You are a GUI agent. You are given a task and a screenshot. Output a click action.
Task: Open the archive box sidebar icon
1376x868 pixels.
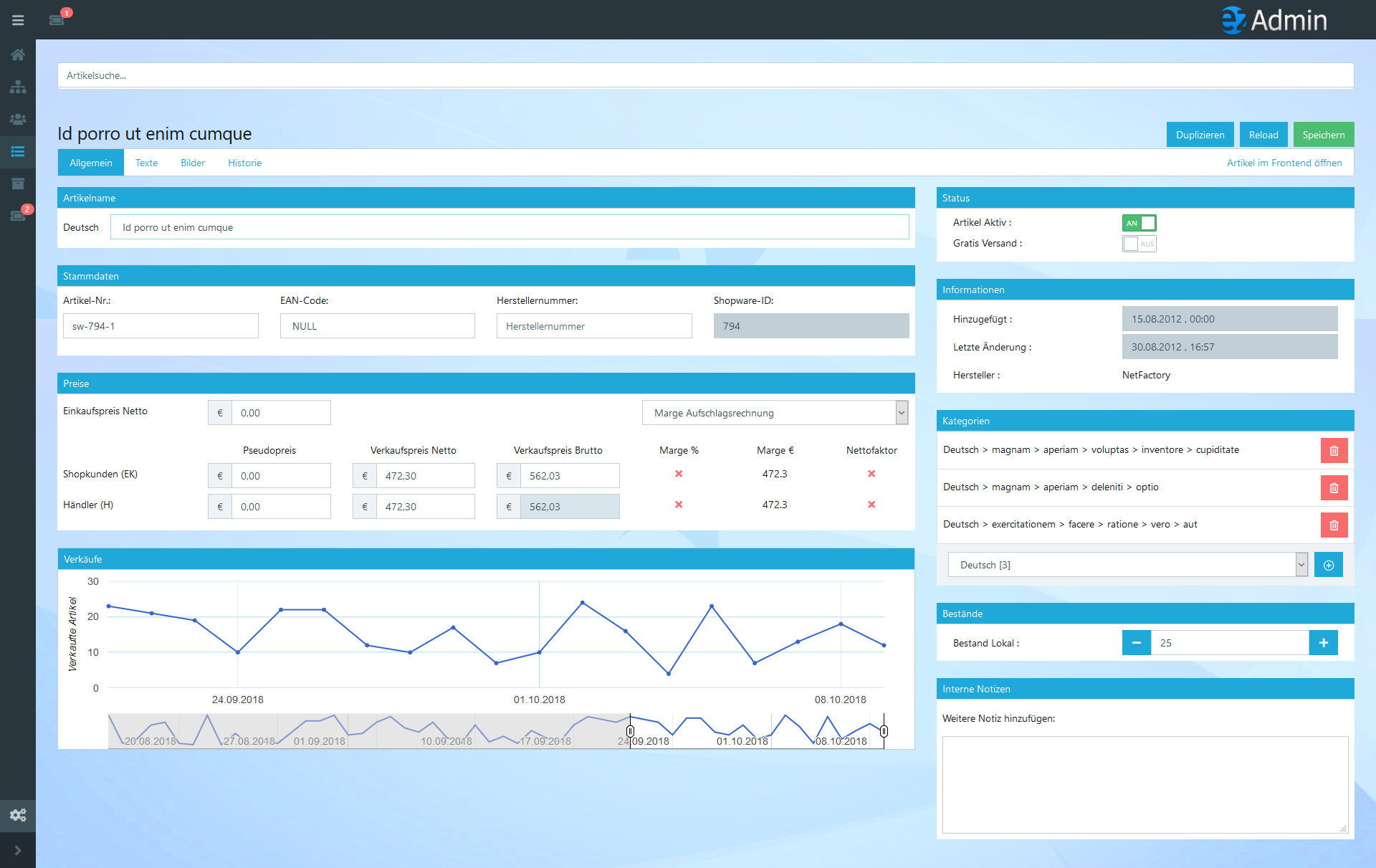coord(18,183)
